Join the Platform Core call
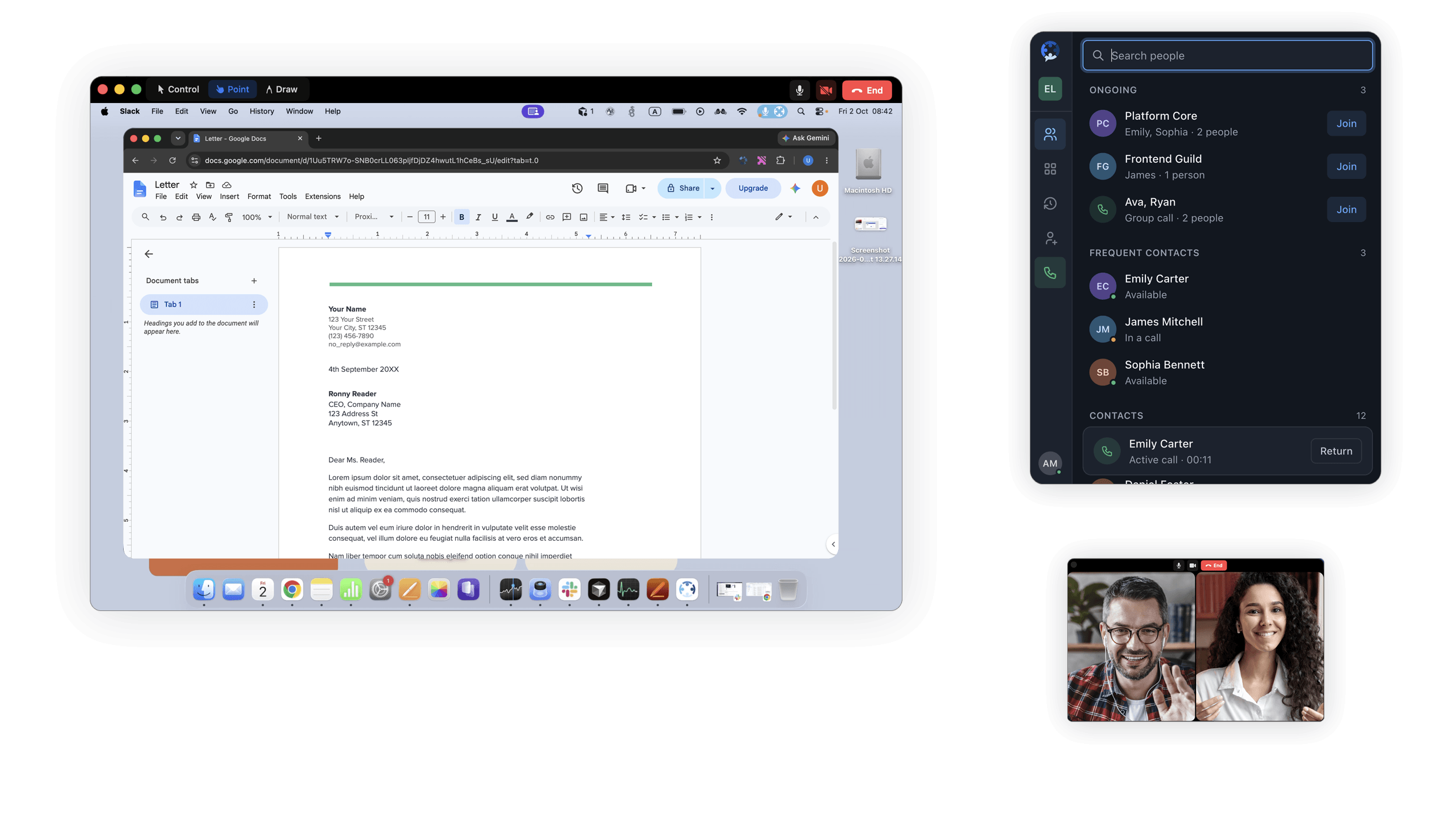Image resolution: width=1439 pixels, height=840 pixels. click(x=1346, y=124)
